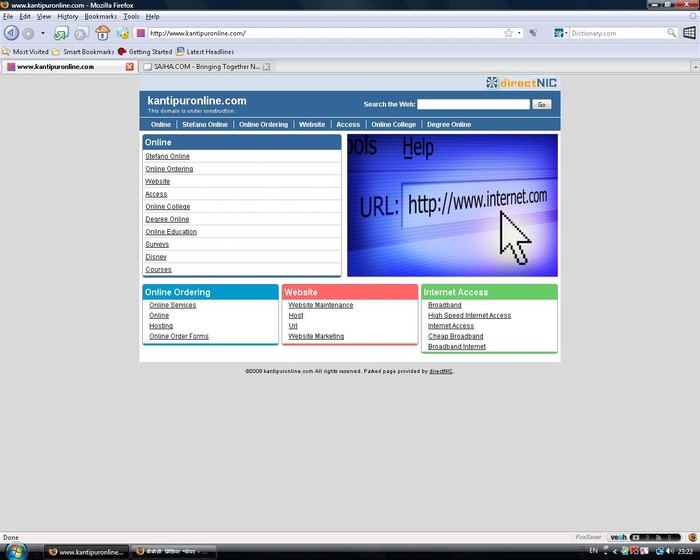Image resolution: width=700 pixels, height=560 pixels.
Task: Click the Most Visited bookmarks folder
Action: point(30,51)
